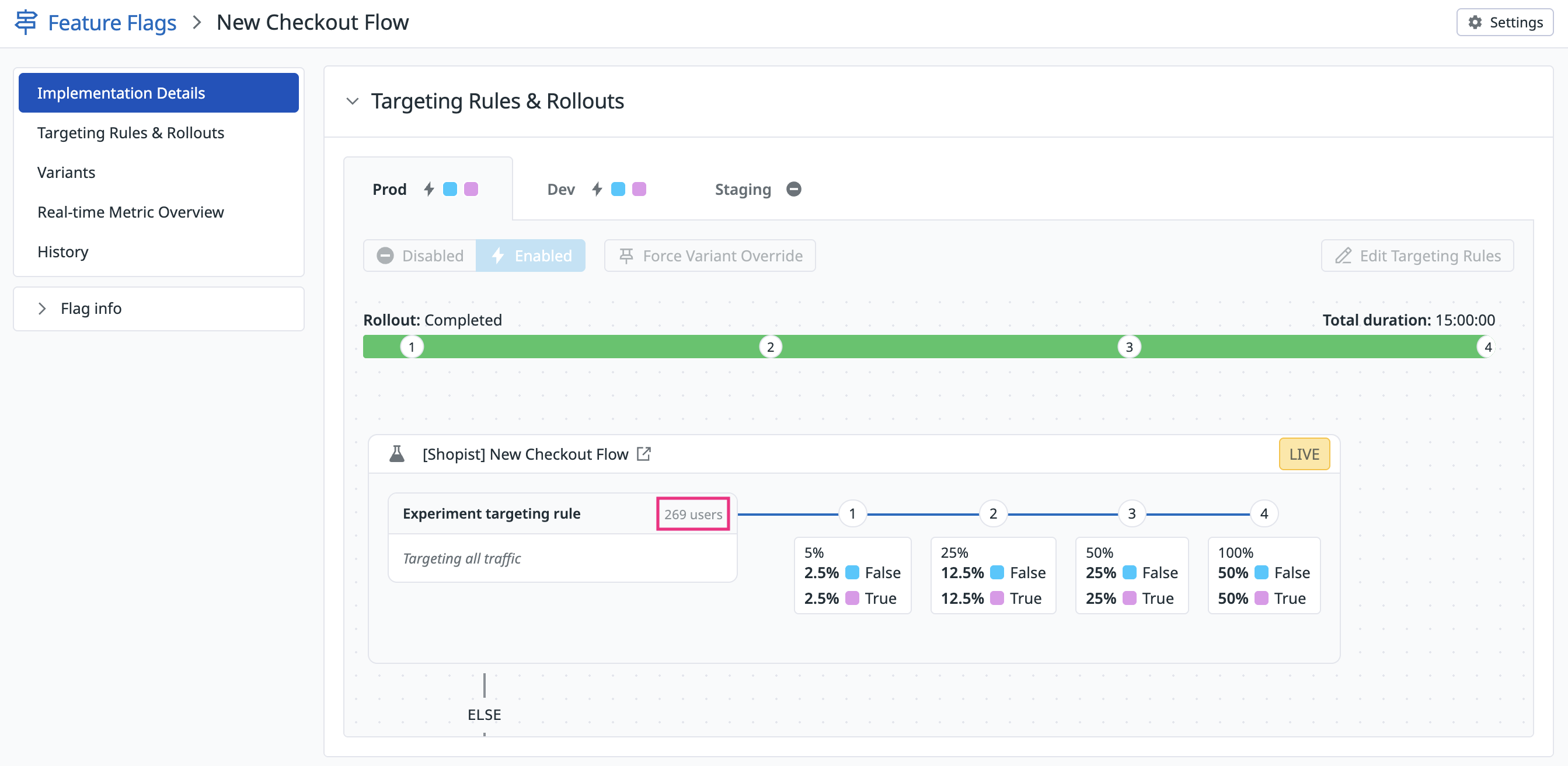This screenshot has width=1568, height=766.
Task: Click purple True swatch in 100% step
Action: tap(1261, 598)
